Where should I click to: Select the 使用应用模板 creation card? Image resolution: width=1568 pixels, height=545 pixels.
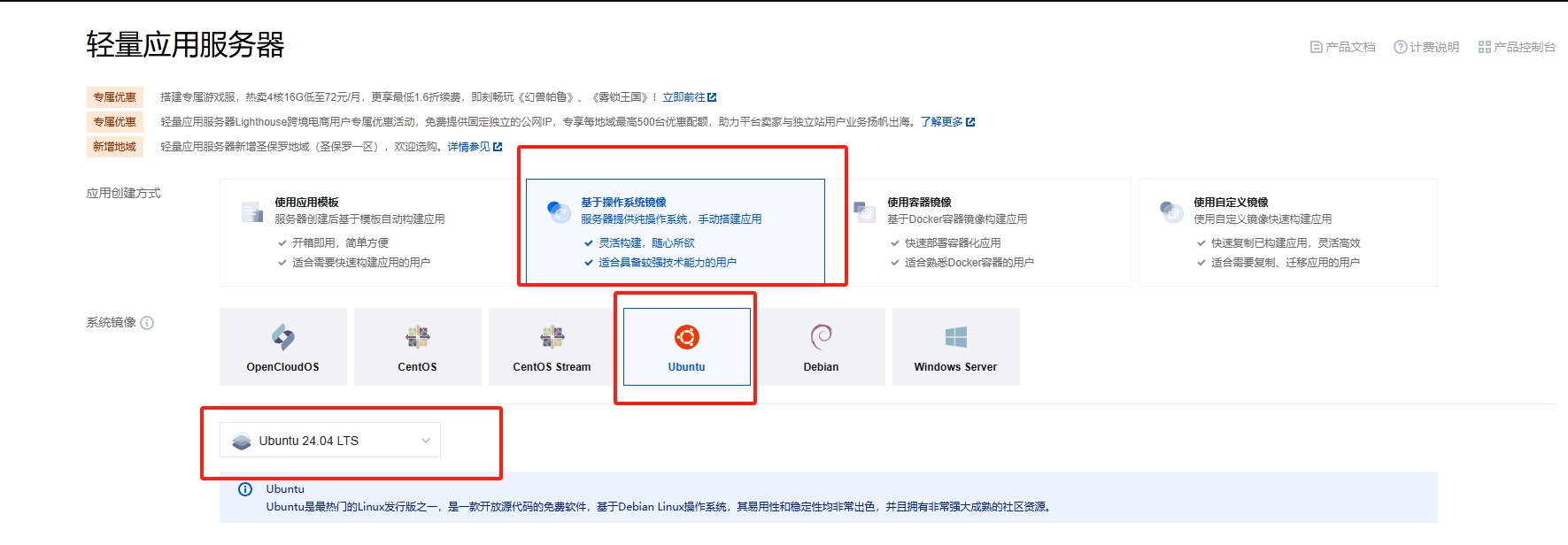pos(369,233)
